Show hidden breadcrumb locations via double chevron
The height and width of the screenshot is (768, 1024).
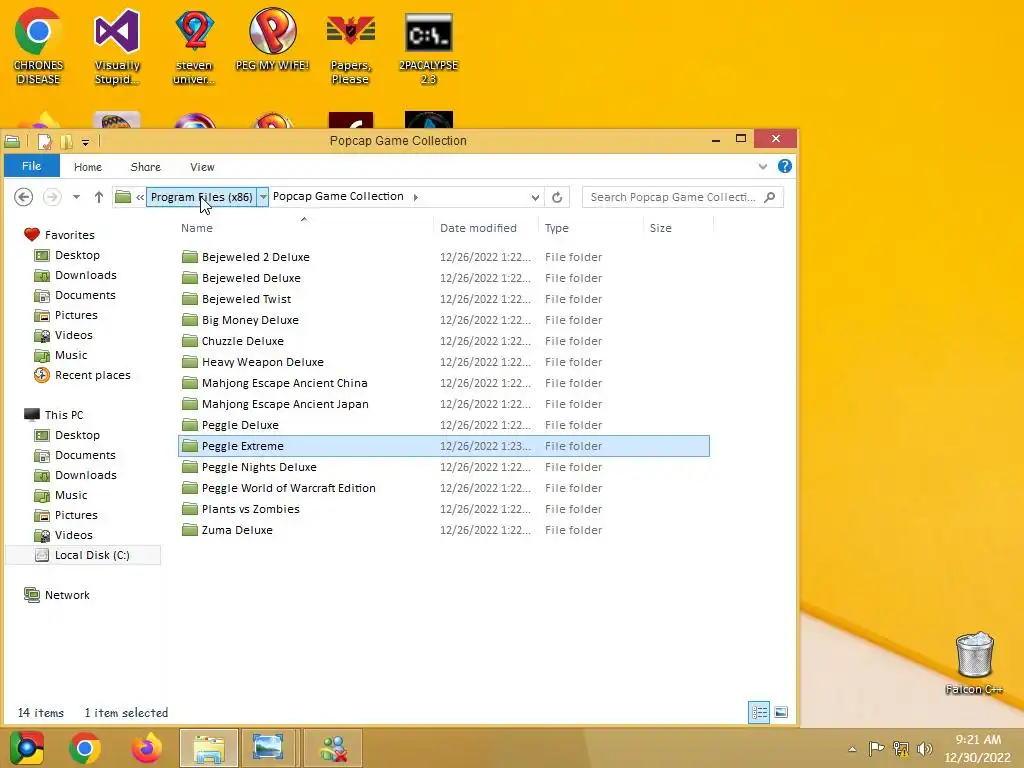(140, 197)
